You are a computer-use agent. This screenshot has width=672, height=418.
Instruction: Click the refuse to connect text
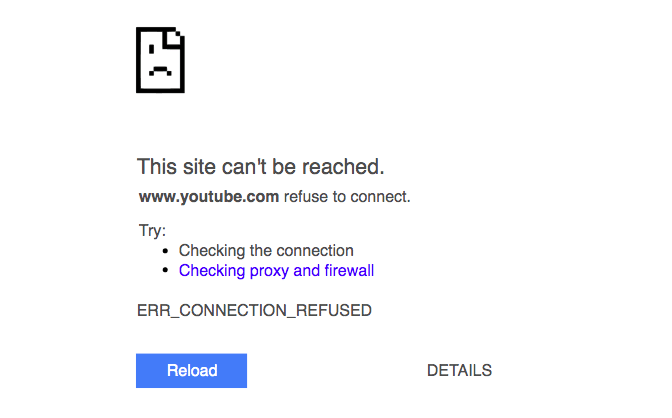347,197
